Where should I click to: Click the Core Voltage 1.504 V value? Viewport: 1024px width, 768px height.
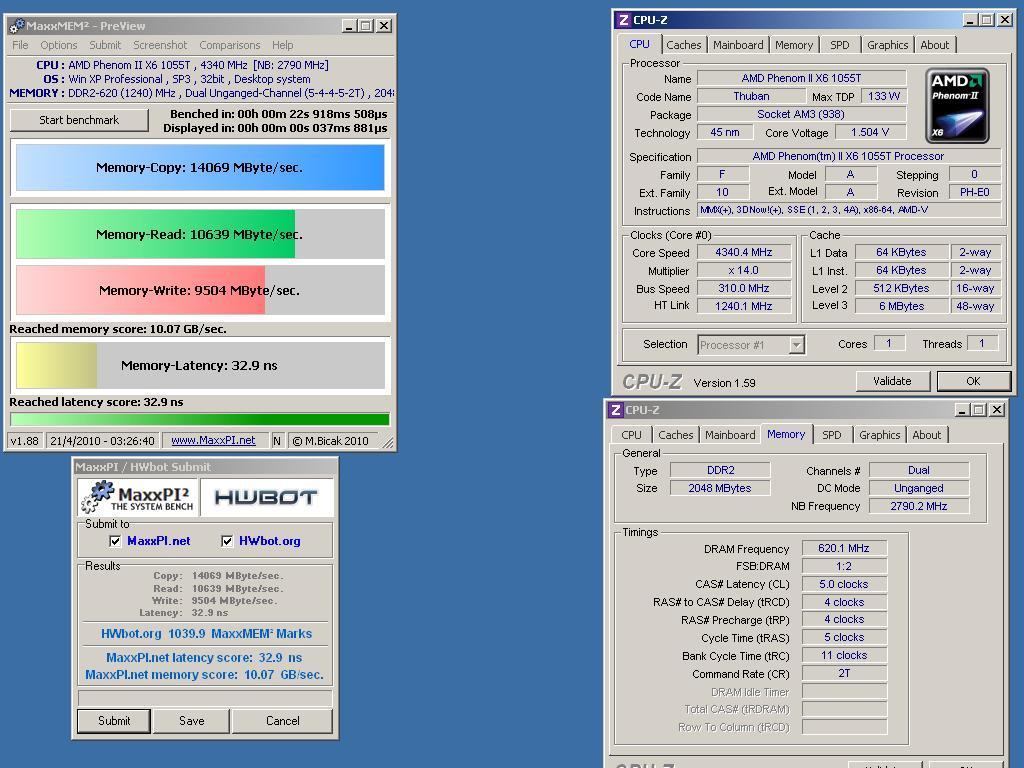(870, 133)
